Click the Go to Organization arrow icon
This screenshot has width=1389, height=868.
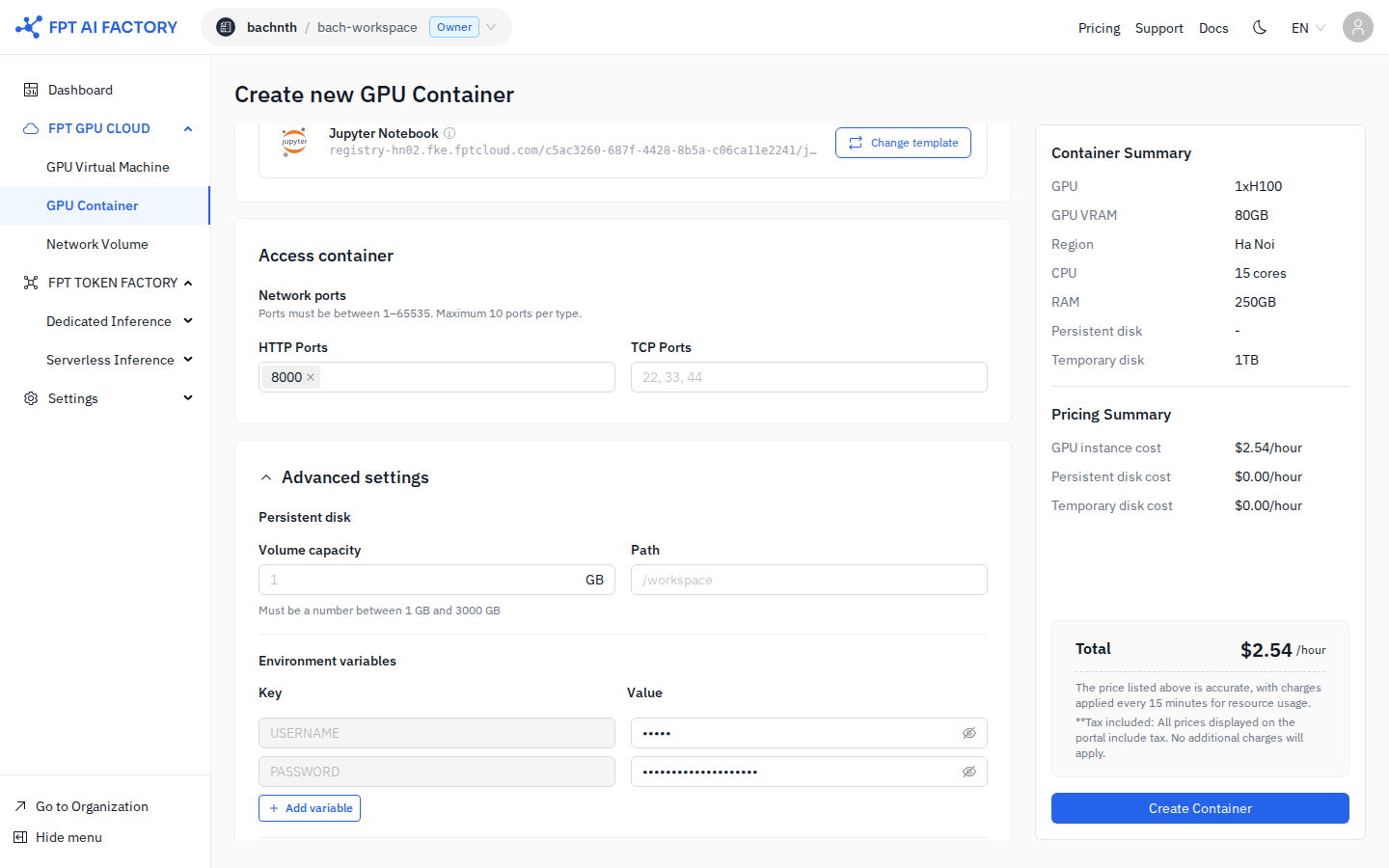(x=20, y=806)
